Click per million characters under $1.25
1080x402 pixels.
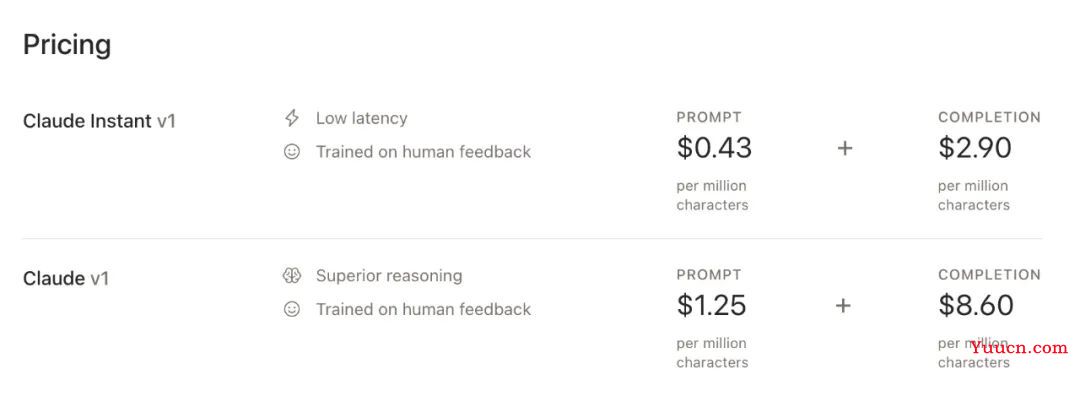pyautogui.click(x=712, y=353)
